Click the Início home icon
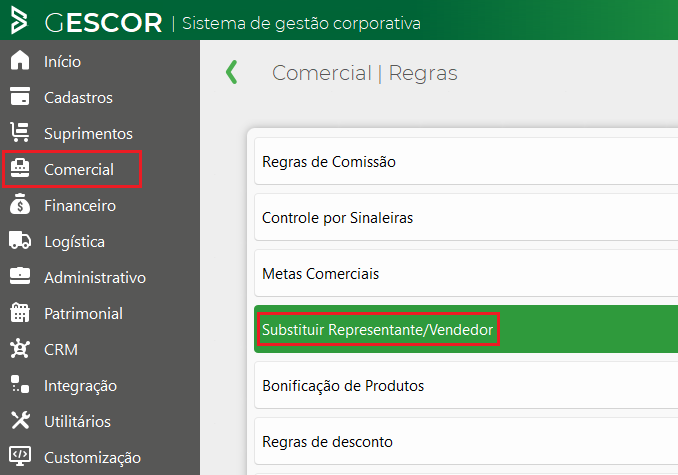The width and height of the screenshot is (678, 475). pos(20,60)
